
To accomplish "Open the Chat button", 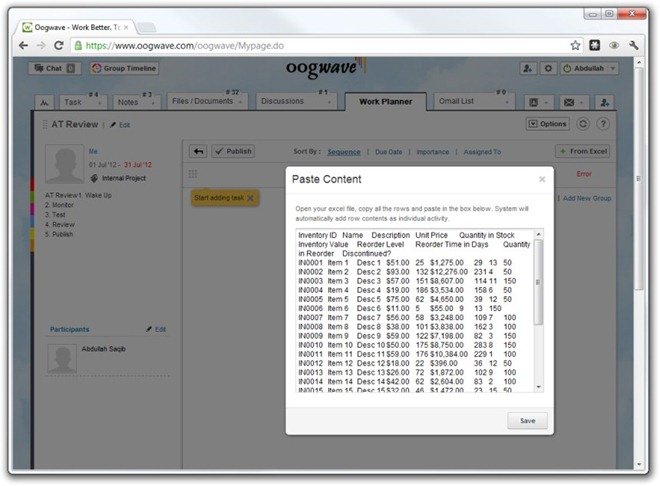I will pyautogui.click(x=53, y=68).
